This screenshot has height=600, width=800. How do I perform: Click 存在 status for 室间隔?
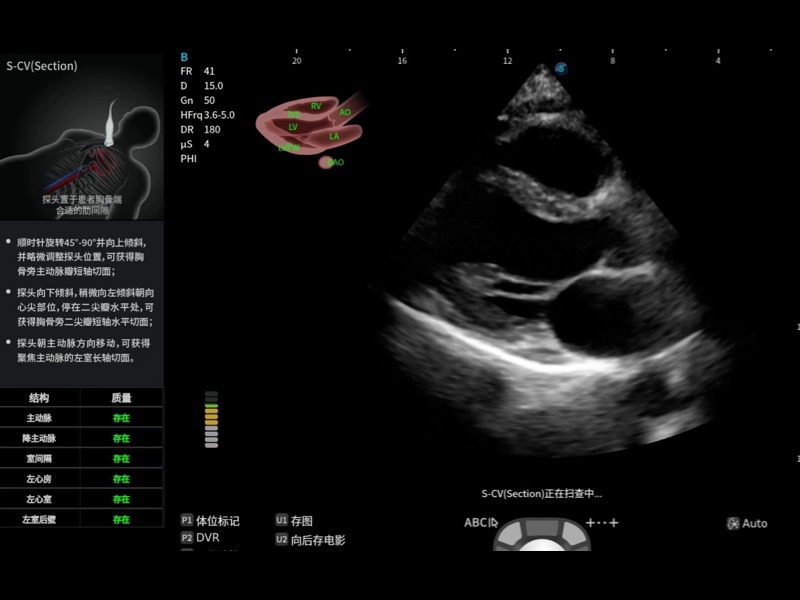click(x=121, y=459)
